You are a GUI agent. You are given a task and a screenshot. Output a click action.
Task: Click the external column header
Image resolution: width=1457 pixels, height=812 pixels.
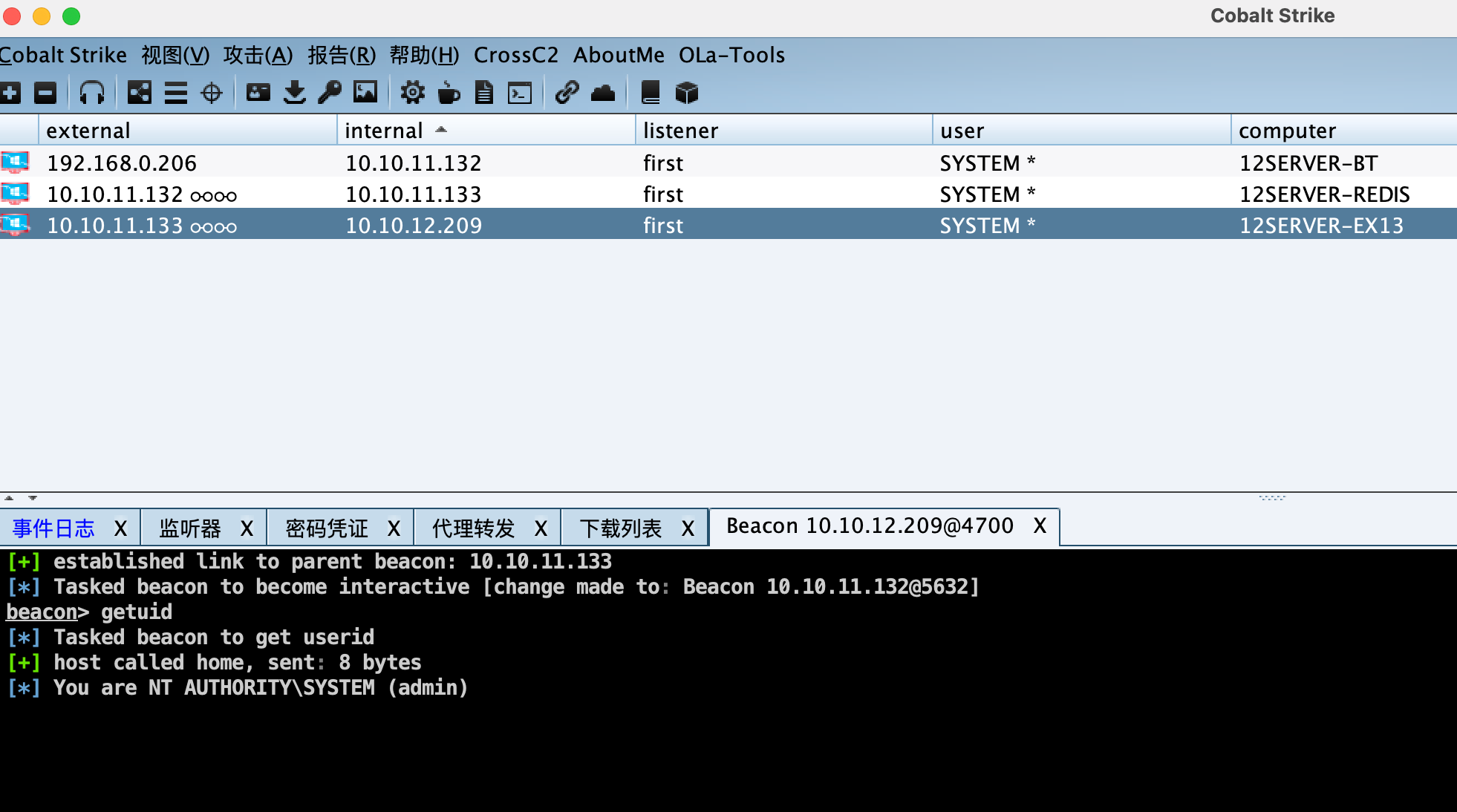click(88, 131)
